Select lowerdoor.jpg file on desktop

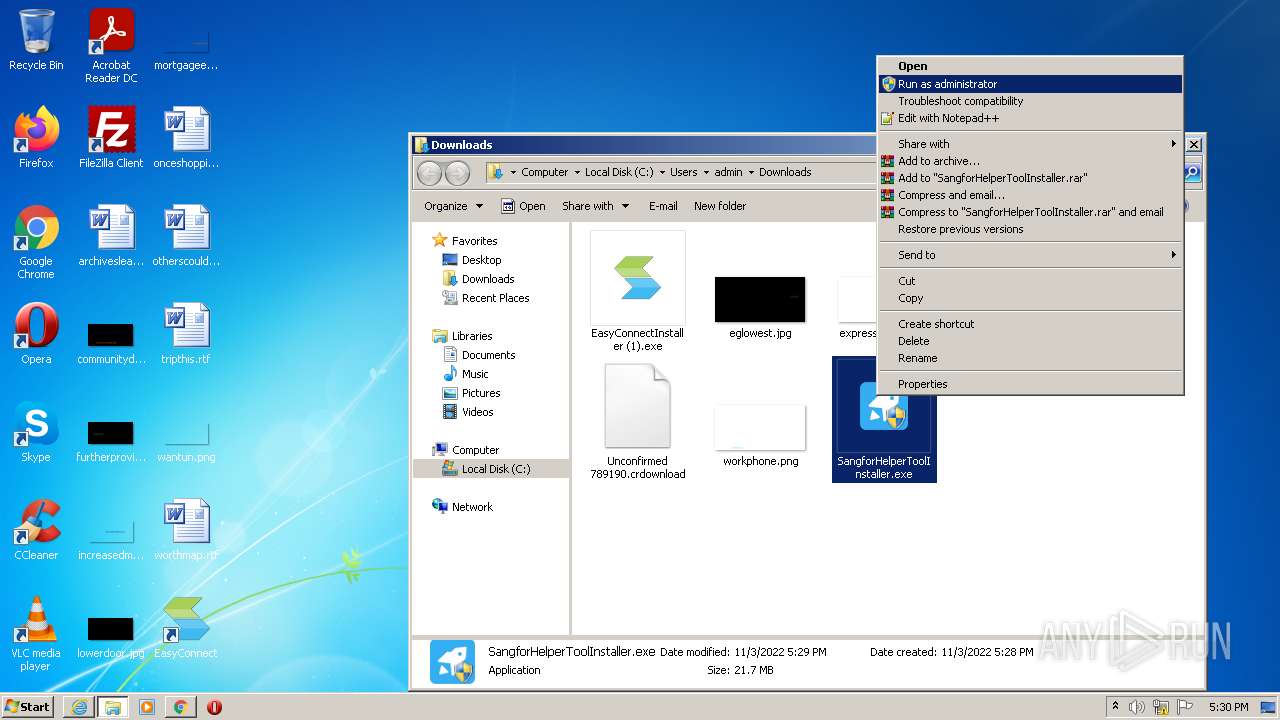[x=111, y=636]
